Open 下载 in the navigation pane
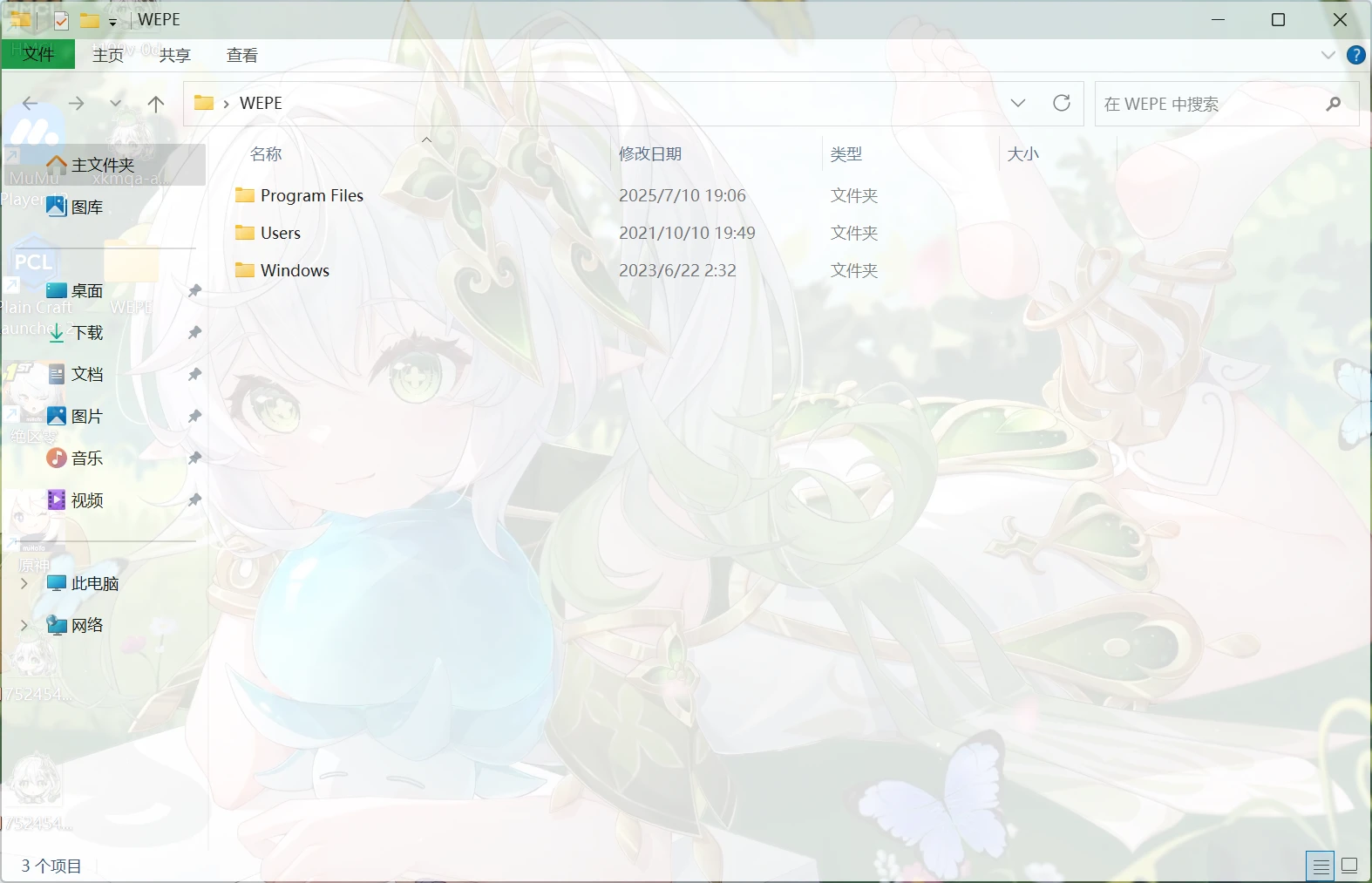This screenshot has height=883, width=1372. 87,332
